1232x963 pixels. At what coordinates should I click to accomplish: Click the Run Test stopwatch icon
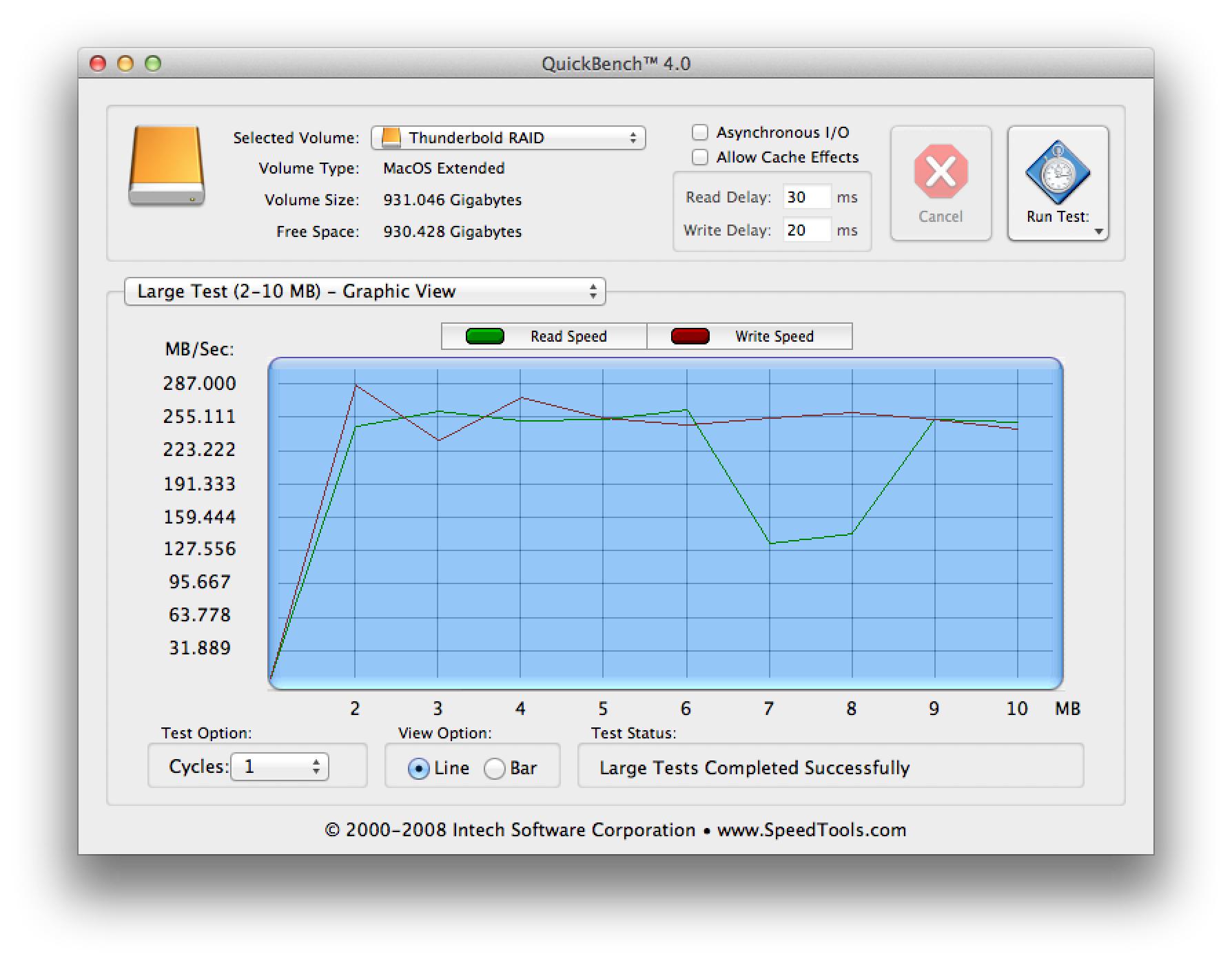1058,172
